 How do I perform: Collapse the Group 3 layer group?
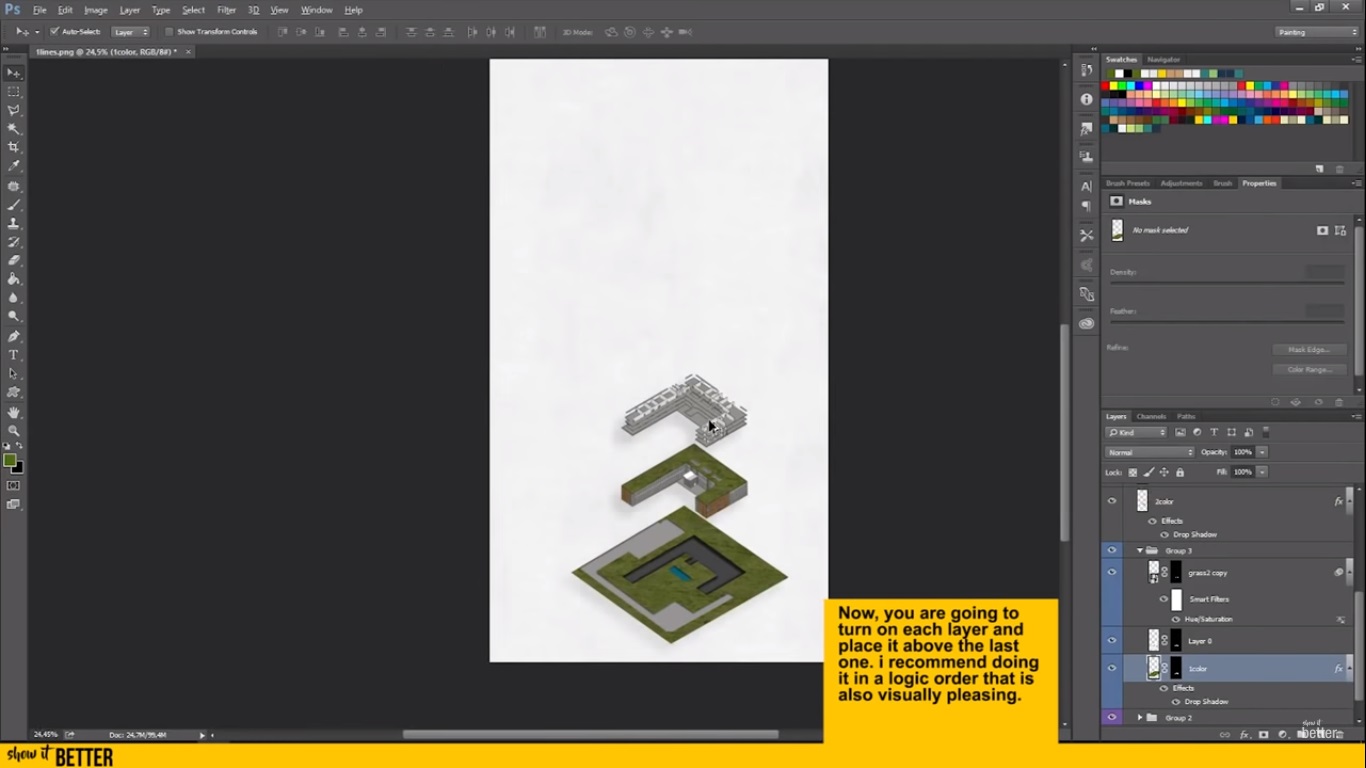coord(1140,550)
